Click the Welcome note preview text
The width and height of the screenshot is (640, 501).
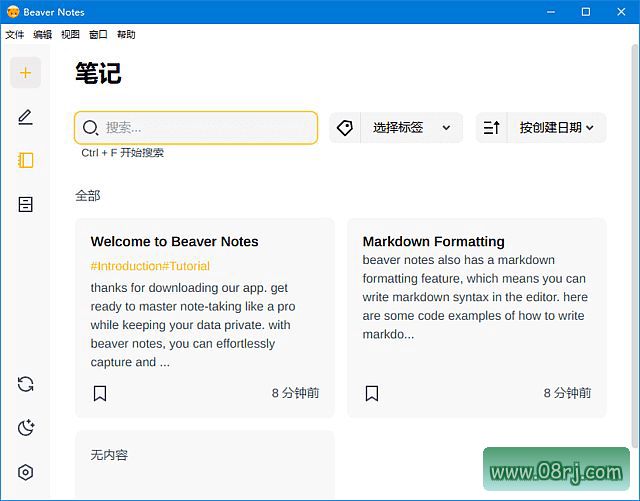[193, 325]
